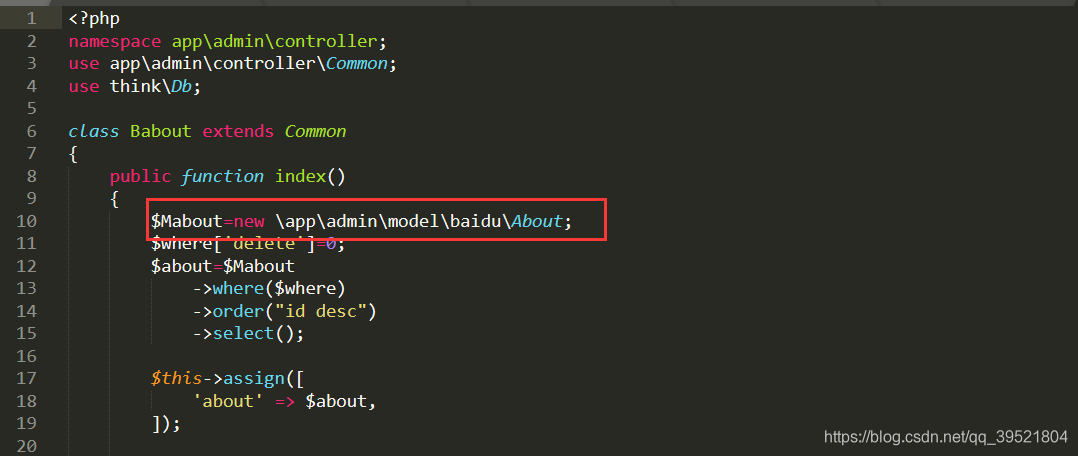Click the new keyword on line 10
Viewport: 1078px width, 456px height.
(x=249, y=222)
